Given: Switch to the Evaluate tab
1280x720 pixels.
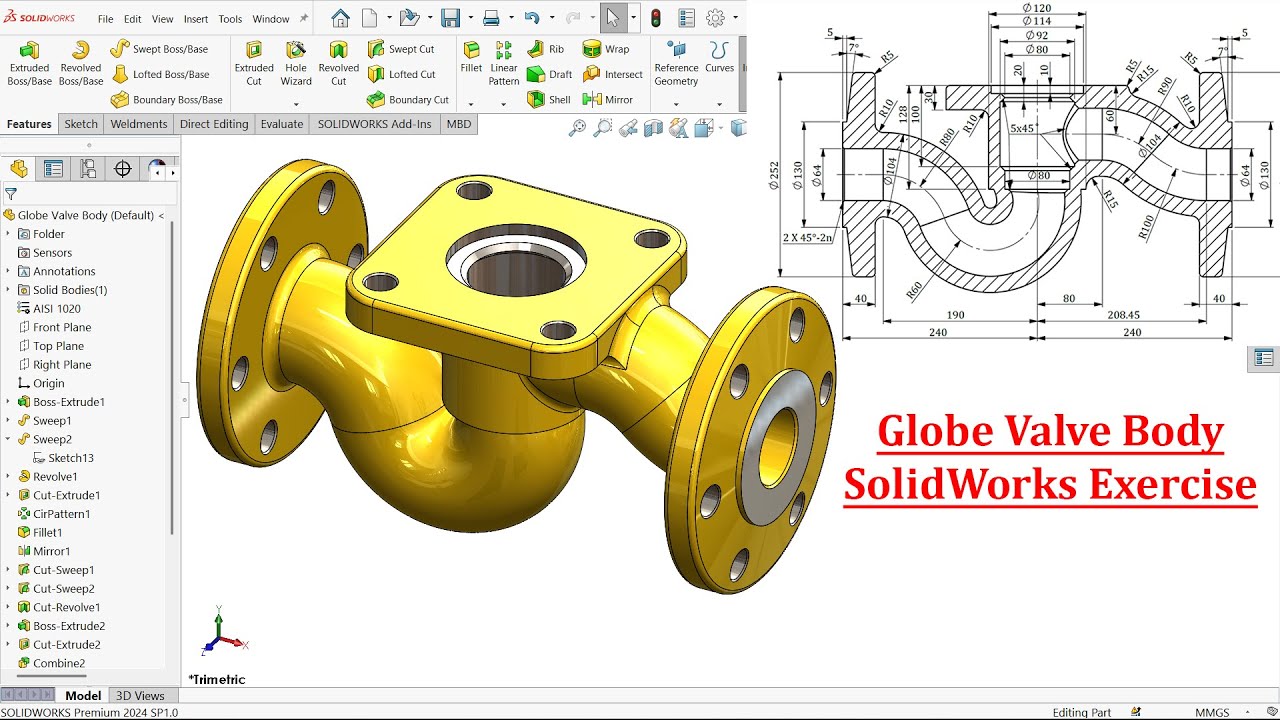Looking at the screenshot, I should (282, 124).
